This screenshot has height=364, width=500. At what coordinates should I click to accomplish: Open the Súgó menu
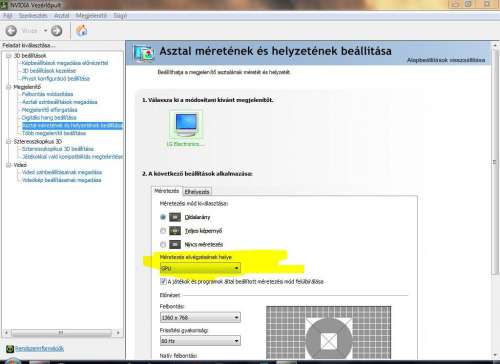[x=120, y=16]
